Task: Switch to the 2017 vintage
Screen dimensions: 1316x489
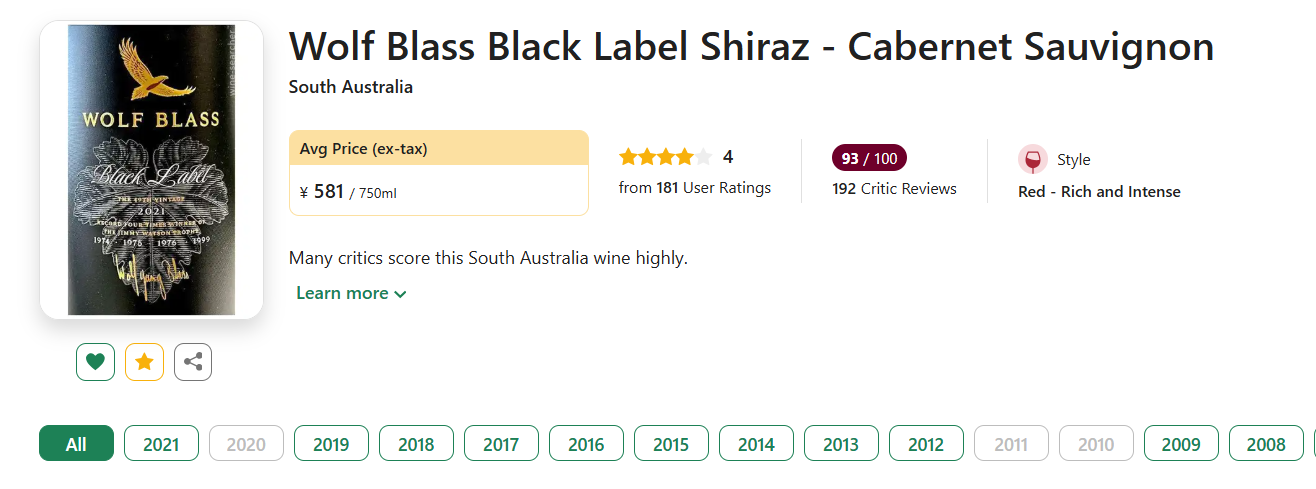Action: click(x=501, y=444)
